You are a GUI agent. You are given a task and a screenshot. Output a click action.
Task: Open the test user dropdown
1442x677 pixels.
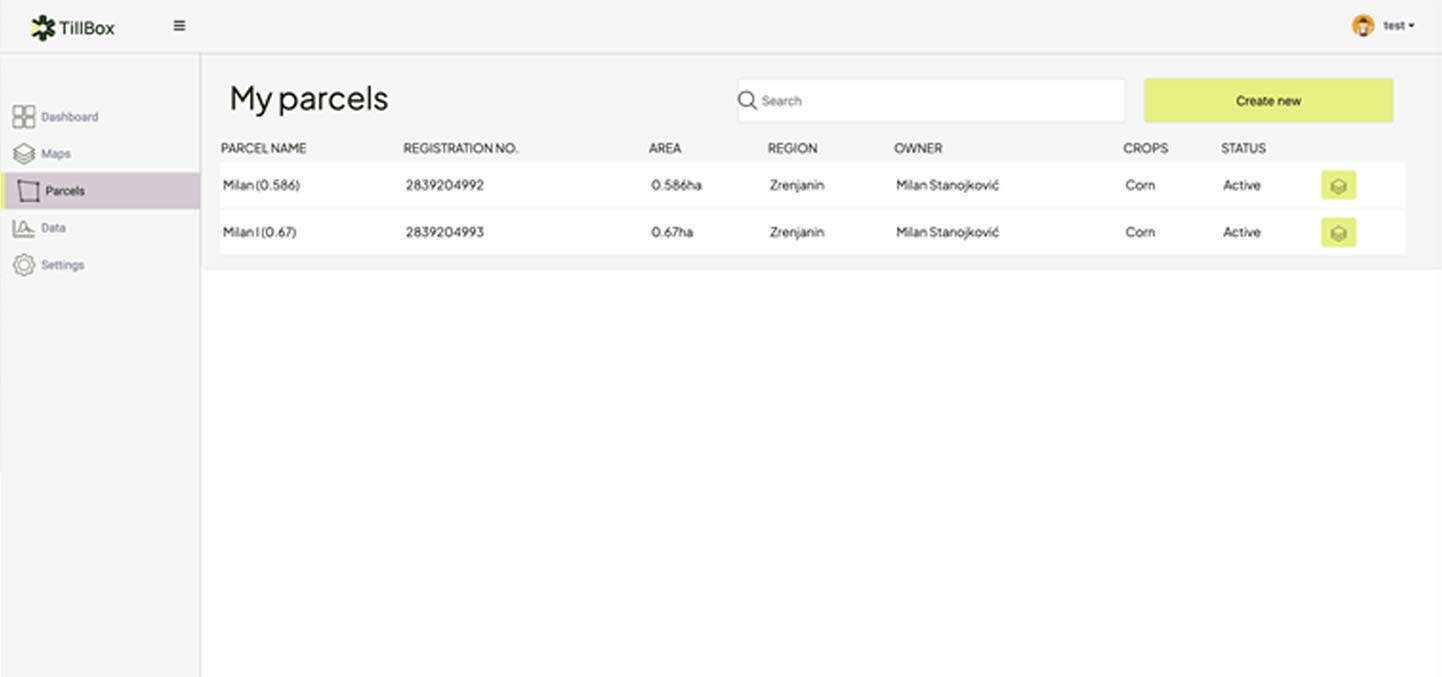pos(1399,26)
